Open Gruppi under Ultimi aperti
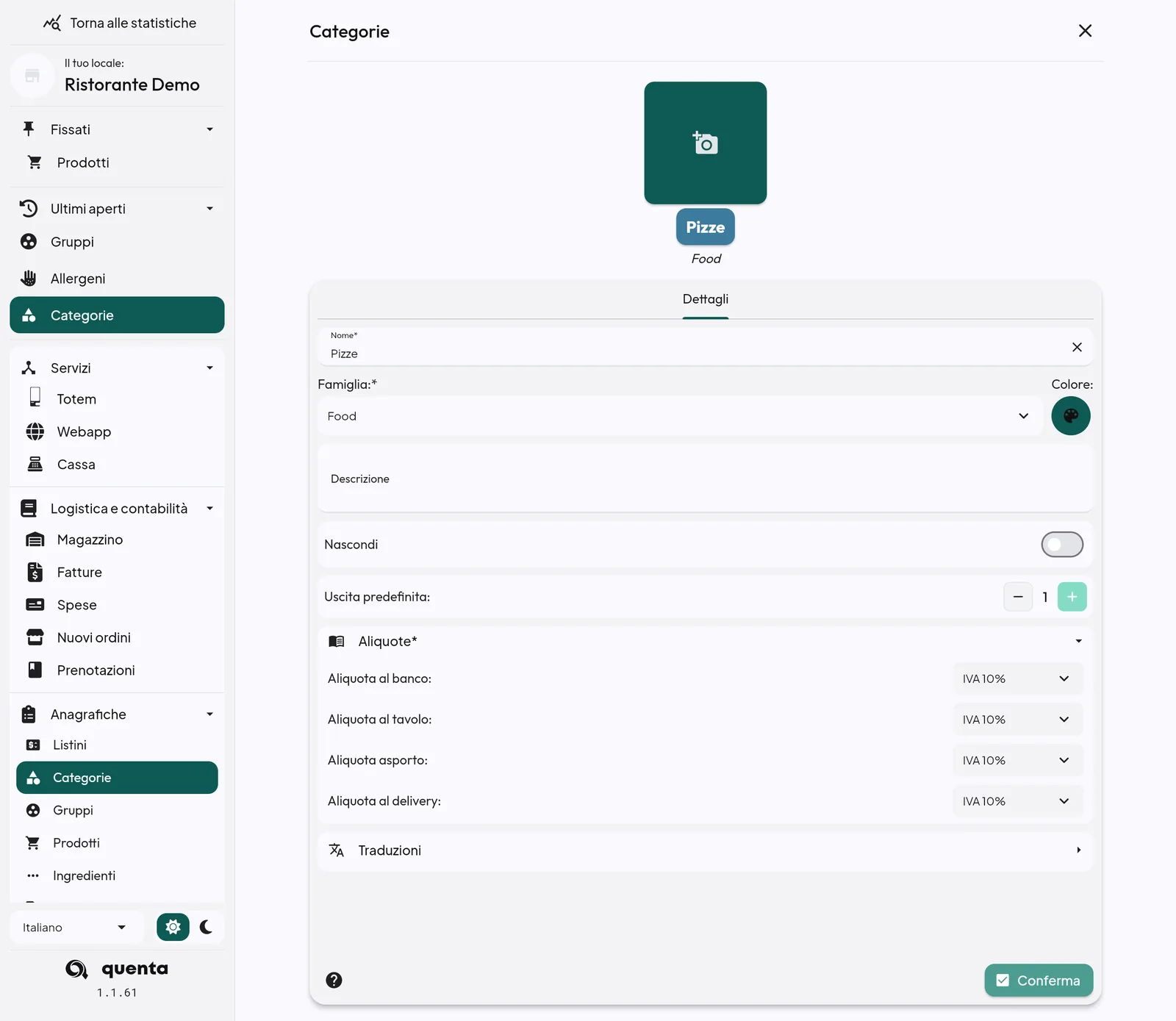 pos(117,242)
